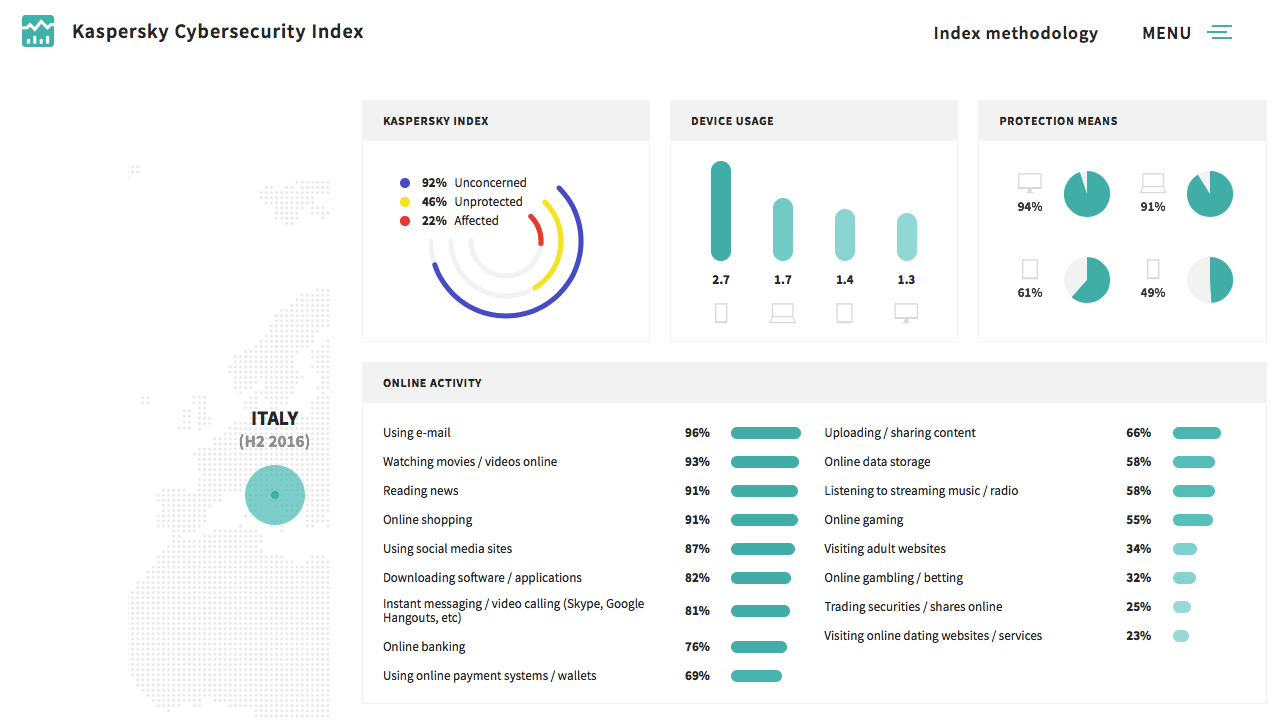This screenshot has width=1274, height=720.
Task: Click the 'Online data storage' label
Action: 877,462
